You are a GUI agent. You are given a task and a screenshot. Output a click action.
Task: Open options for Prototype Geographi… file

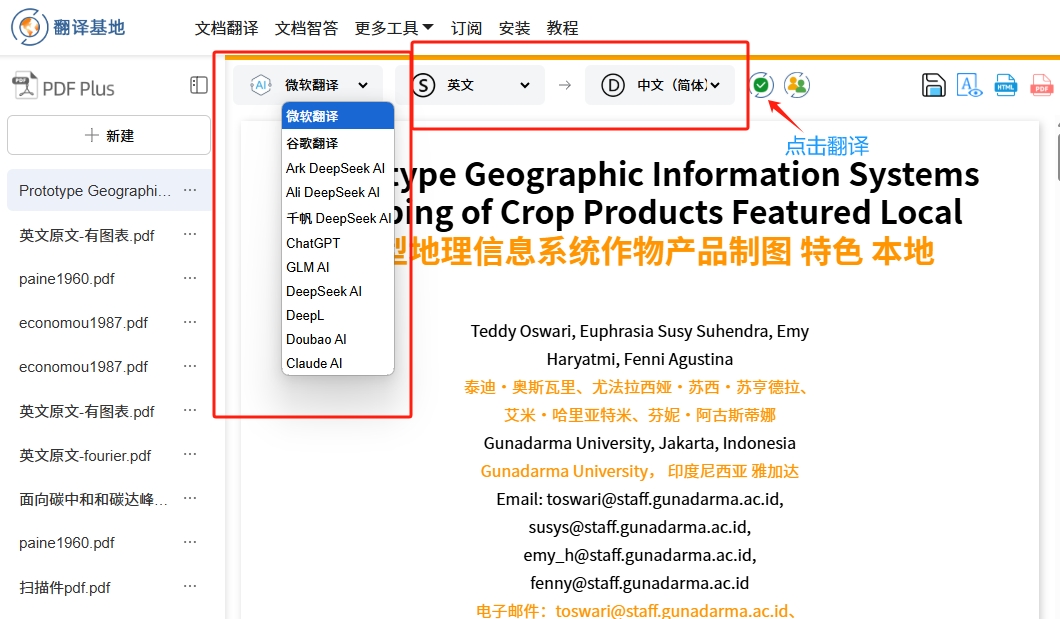point(190,191)
